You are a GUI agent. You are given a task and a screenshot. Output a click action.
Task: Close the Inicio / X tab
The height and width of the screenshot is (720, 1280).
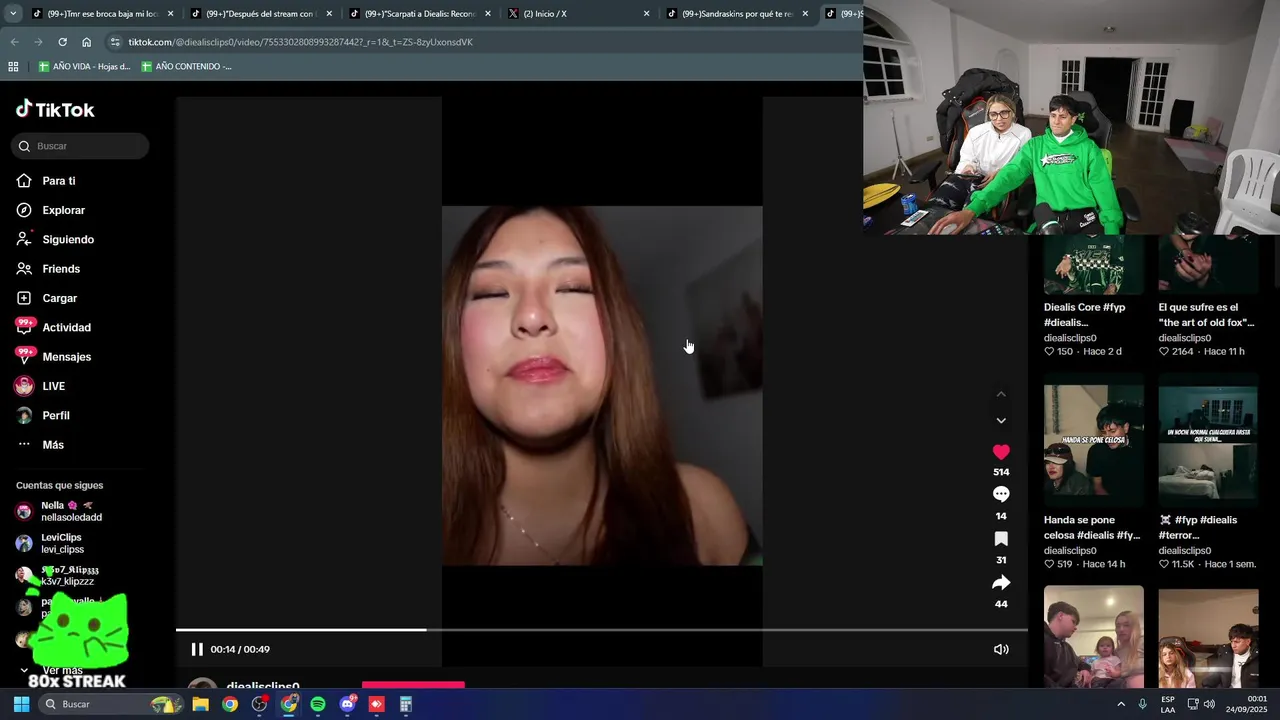[x=646, y=14]
